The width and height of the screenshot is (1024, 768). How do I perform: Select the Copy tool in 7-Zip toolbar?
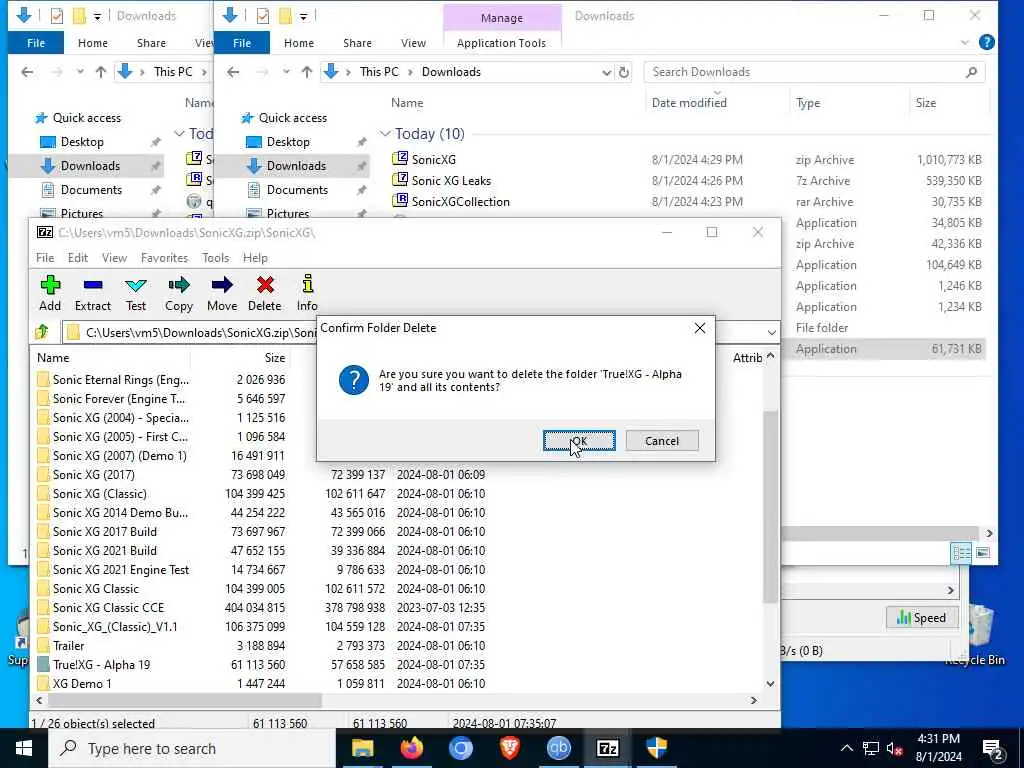point(178,293)
